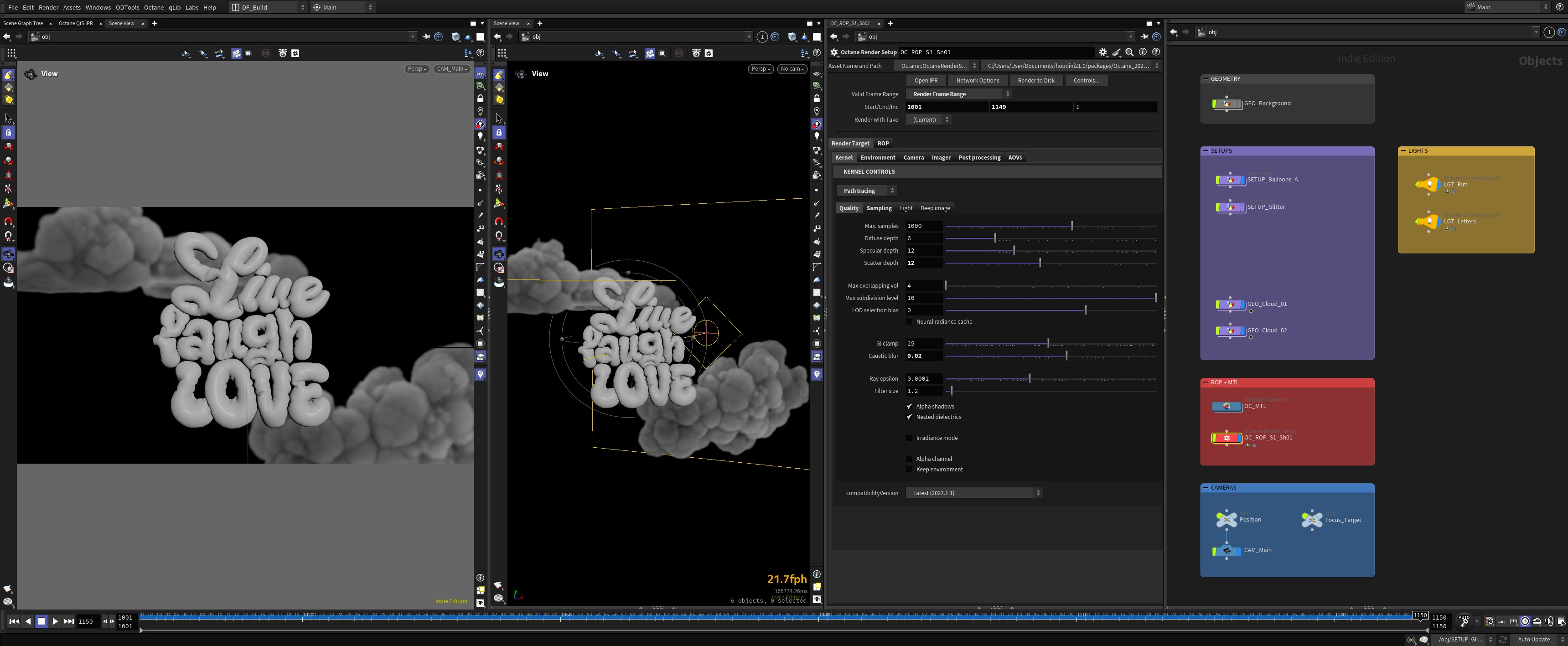Click the Diffuse depth slider handle
The width and height of the screenshot is (1568, 646).
[994, 239]
